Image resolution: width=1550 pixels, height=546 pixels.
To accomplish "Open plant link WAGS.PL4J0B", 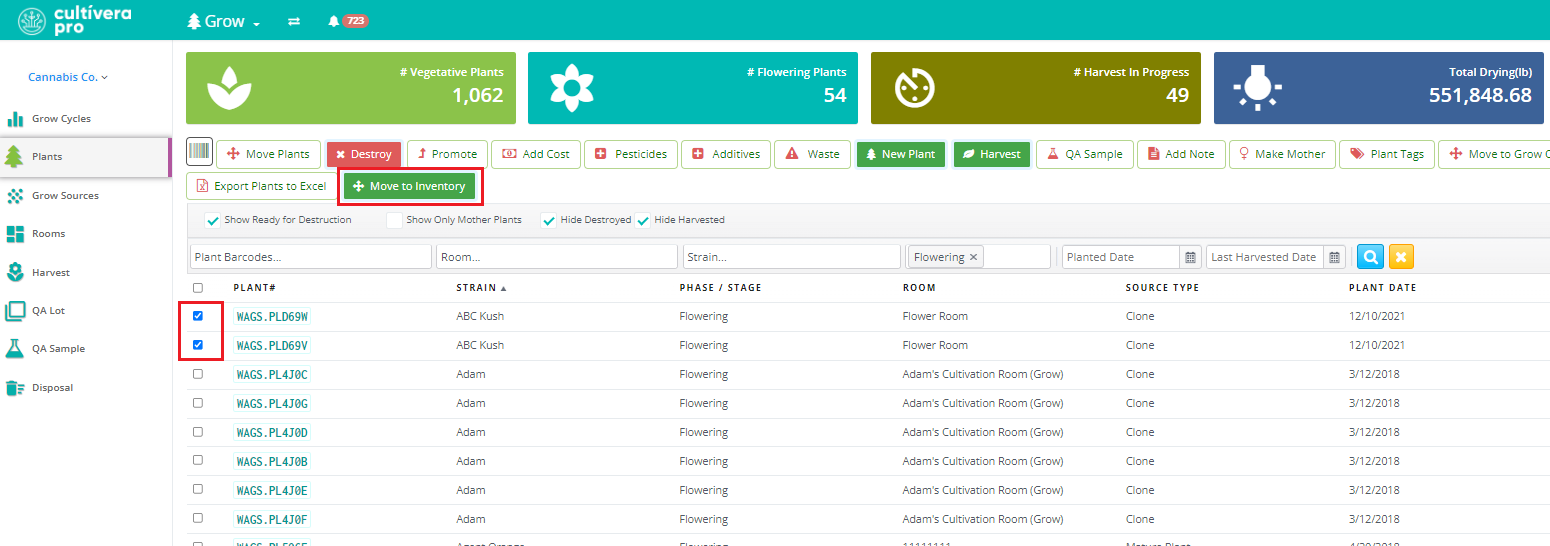I will 272,462.
